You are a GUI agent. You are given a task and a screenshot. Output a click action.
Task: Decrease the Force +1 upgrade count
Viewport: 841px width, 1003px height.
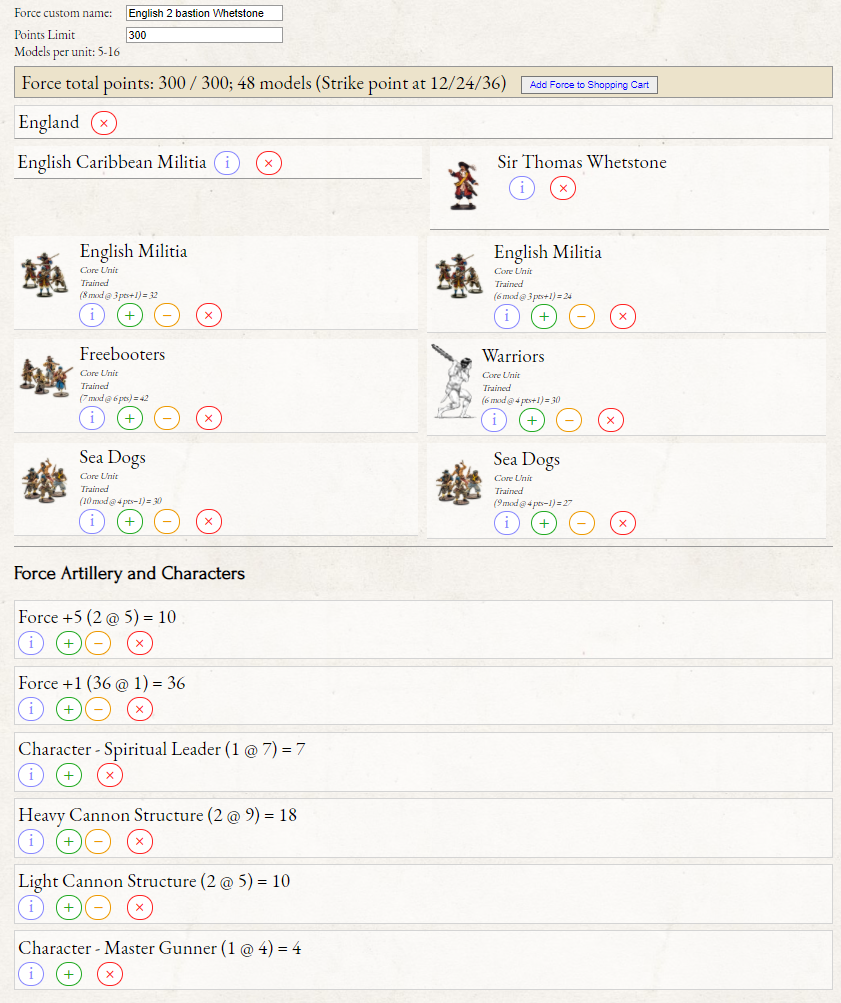click(98, 709)
